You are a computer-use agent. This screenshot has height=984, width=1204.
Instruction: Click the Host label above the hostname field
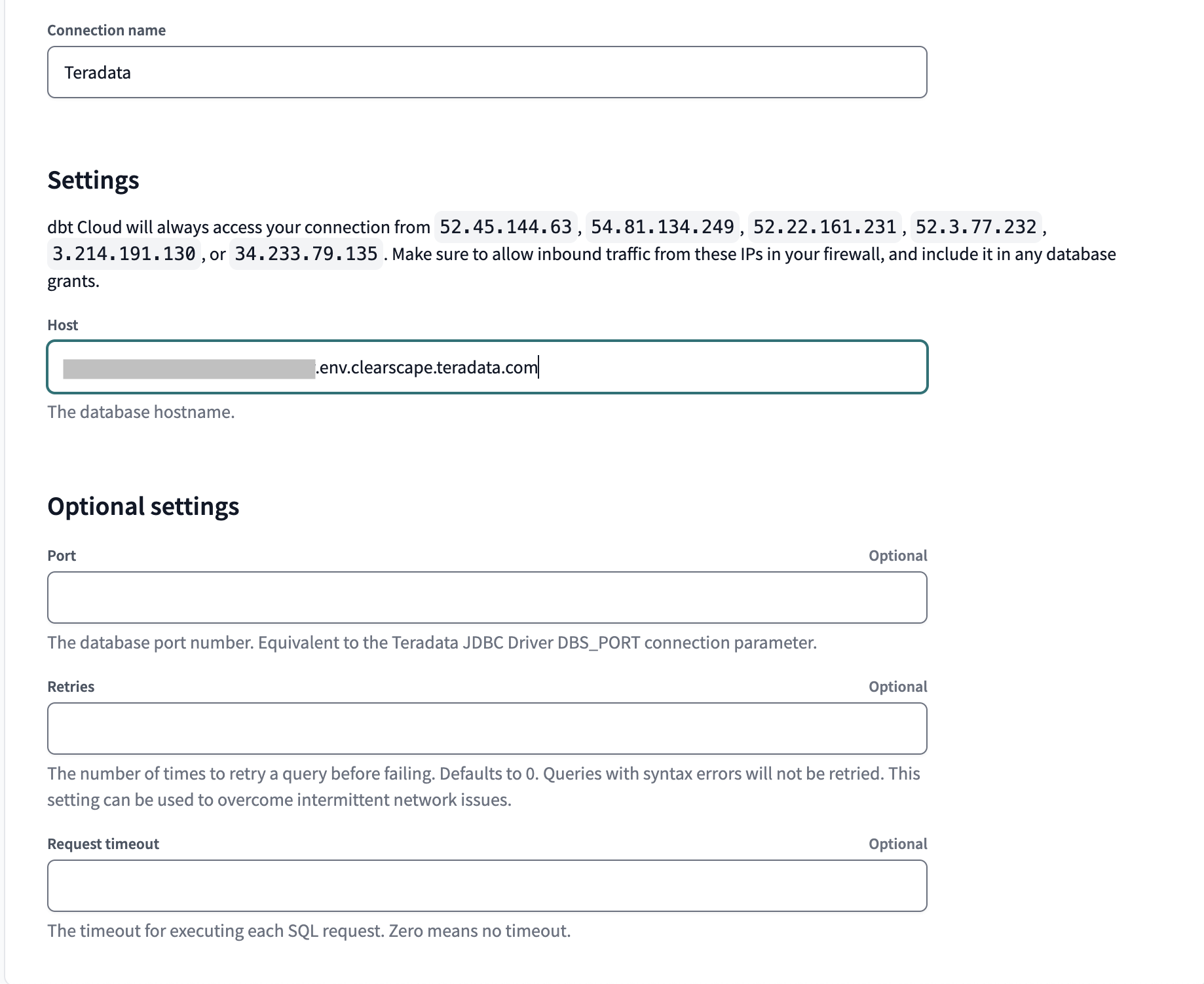62,324
